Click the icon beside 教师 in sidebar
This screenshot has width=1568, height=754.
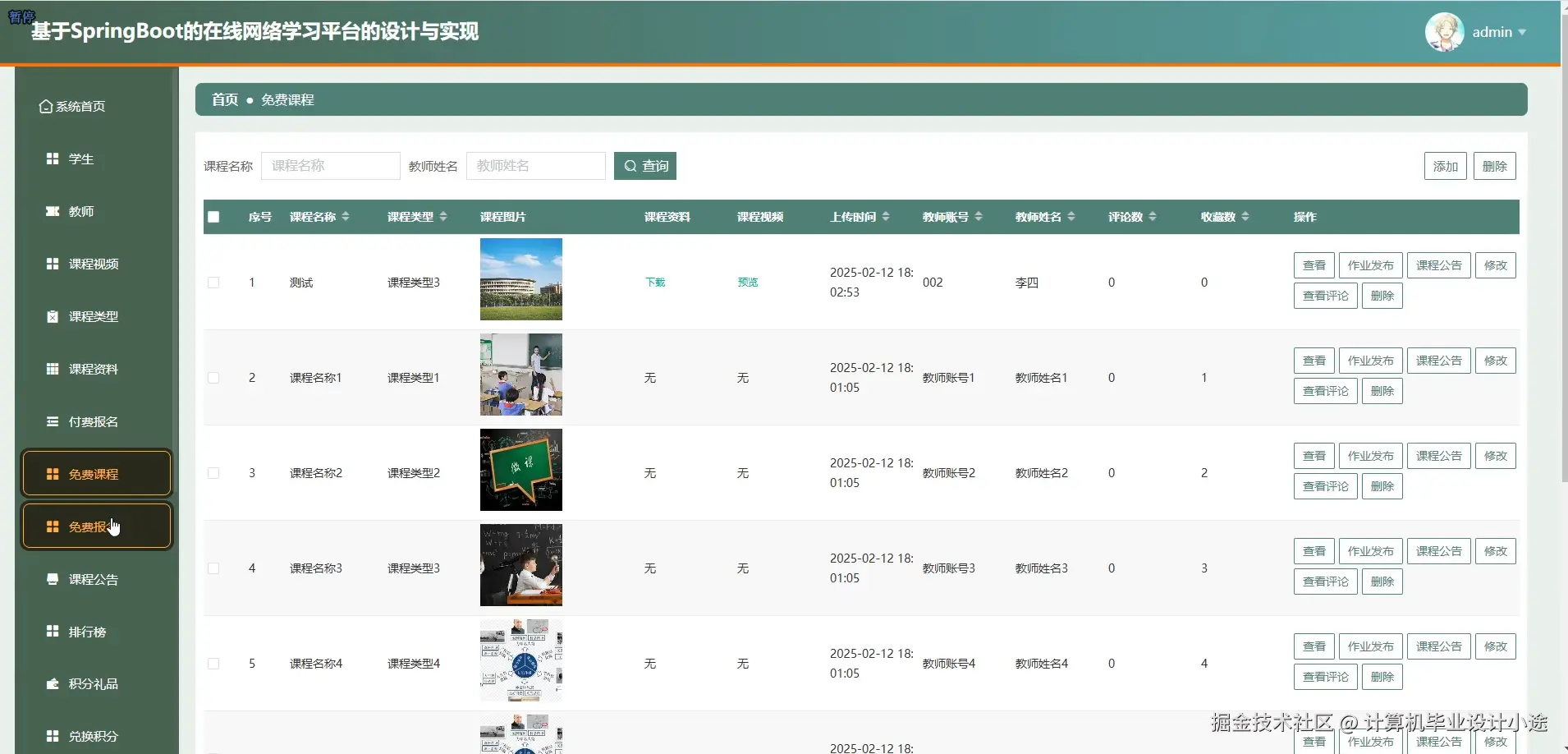point(53,211)
